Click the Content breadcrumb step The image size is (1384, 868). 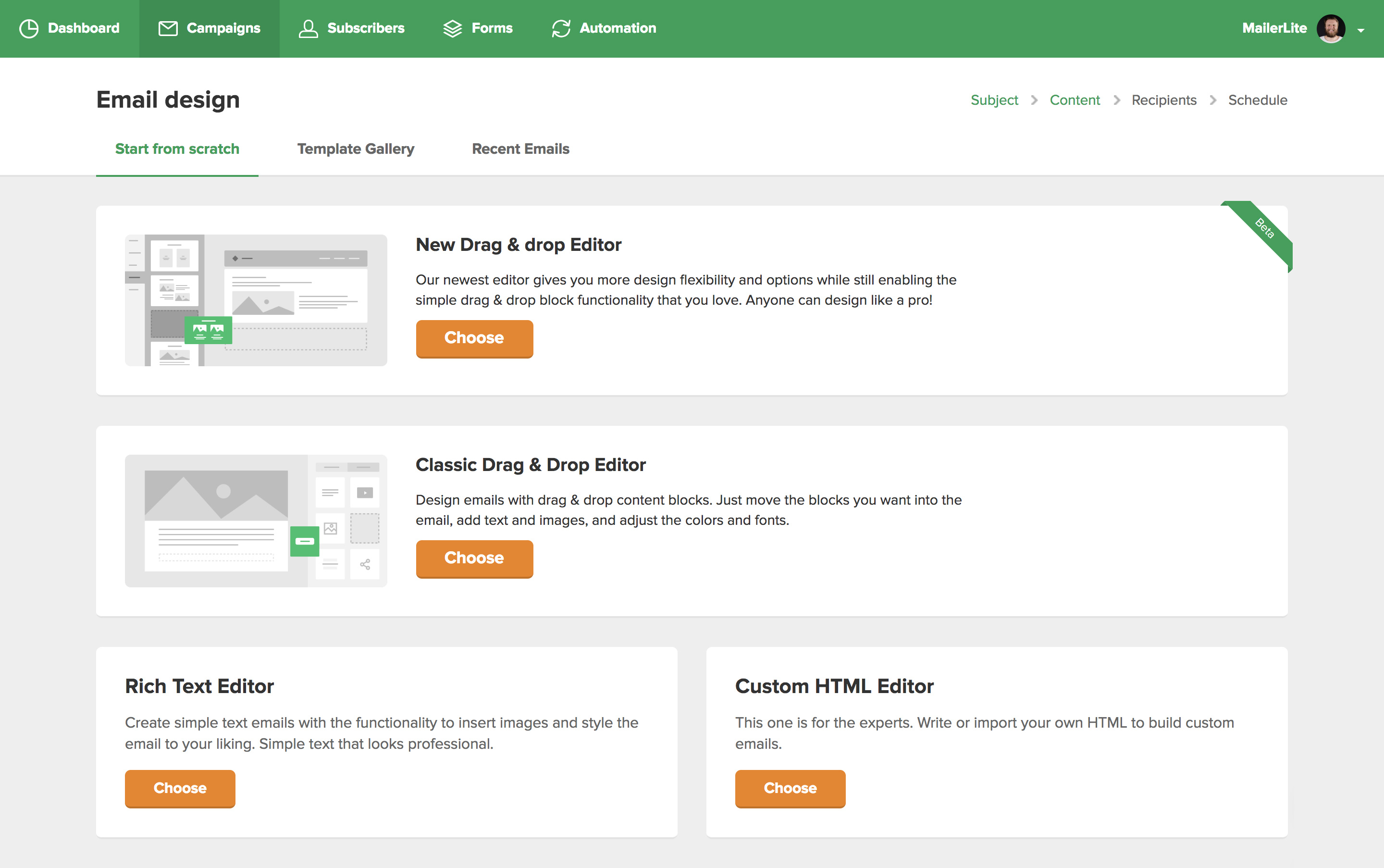(x=1075, y=100)
